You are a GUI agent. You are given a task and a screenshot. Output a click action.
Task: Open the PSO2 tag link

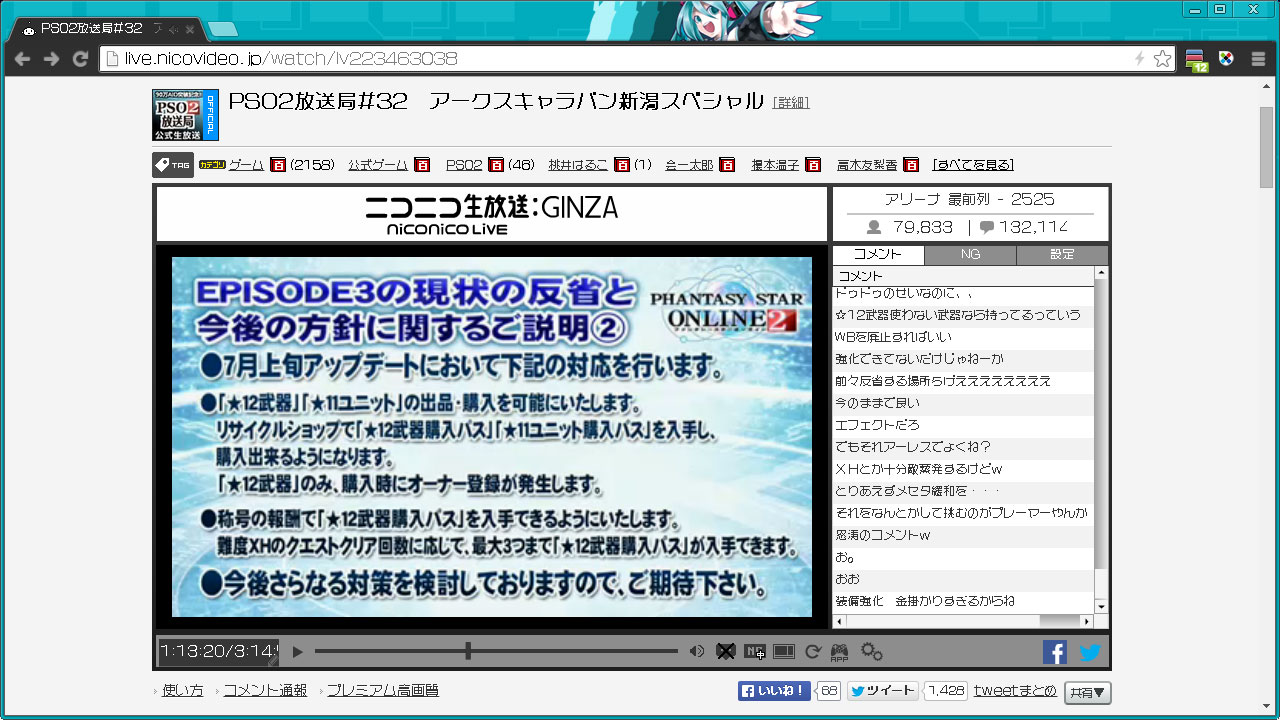tap(464, 165)
